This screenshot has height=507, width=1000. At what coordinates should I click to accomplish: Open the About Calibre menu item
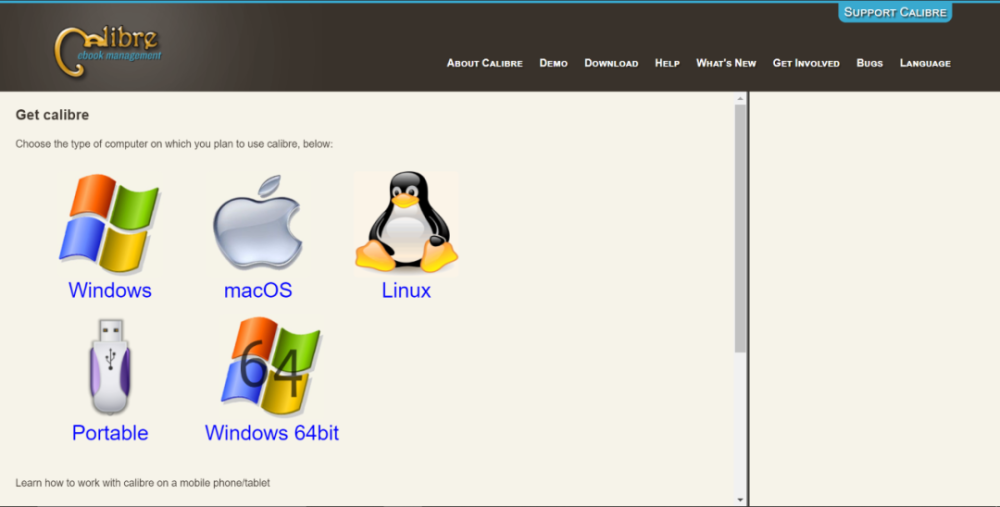point(485,63)
